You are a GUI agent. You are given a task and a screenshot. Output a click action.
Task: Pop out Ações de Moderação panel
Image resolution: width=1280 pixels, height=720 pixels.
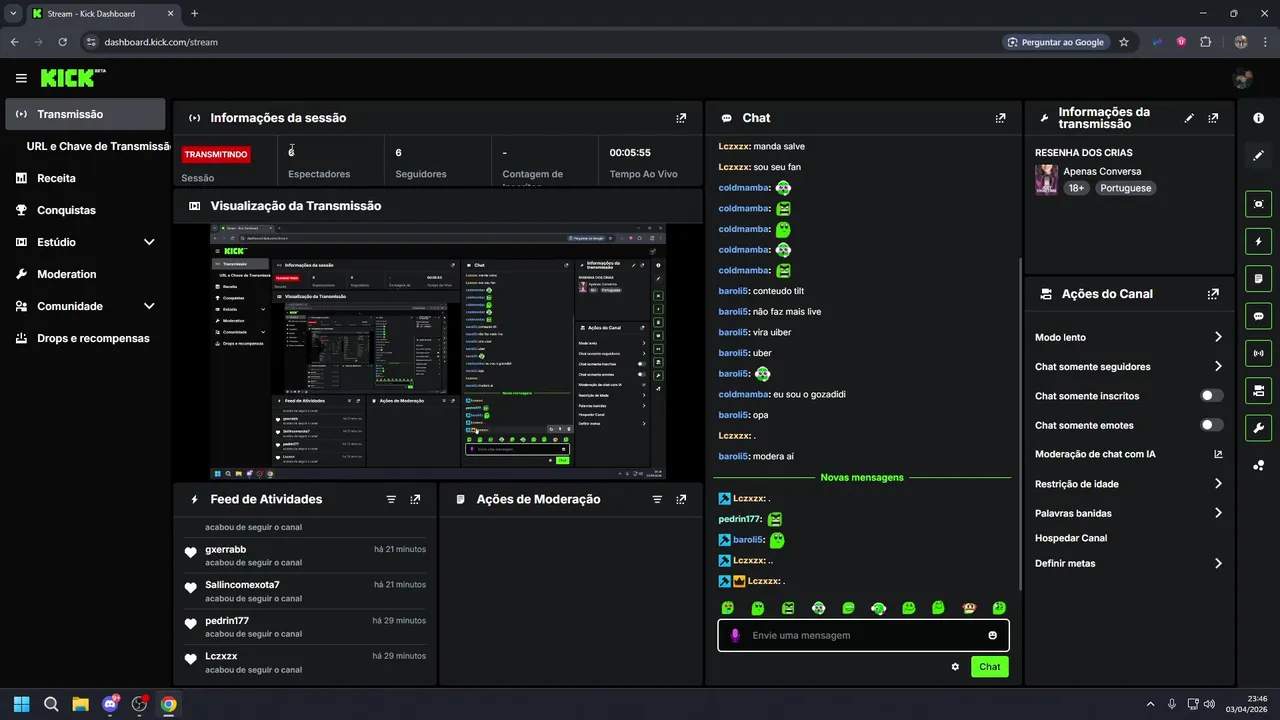point(681,499)
